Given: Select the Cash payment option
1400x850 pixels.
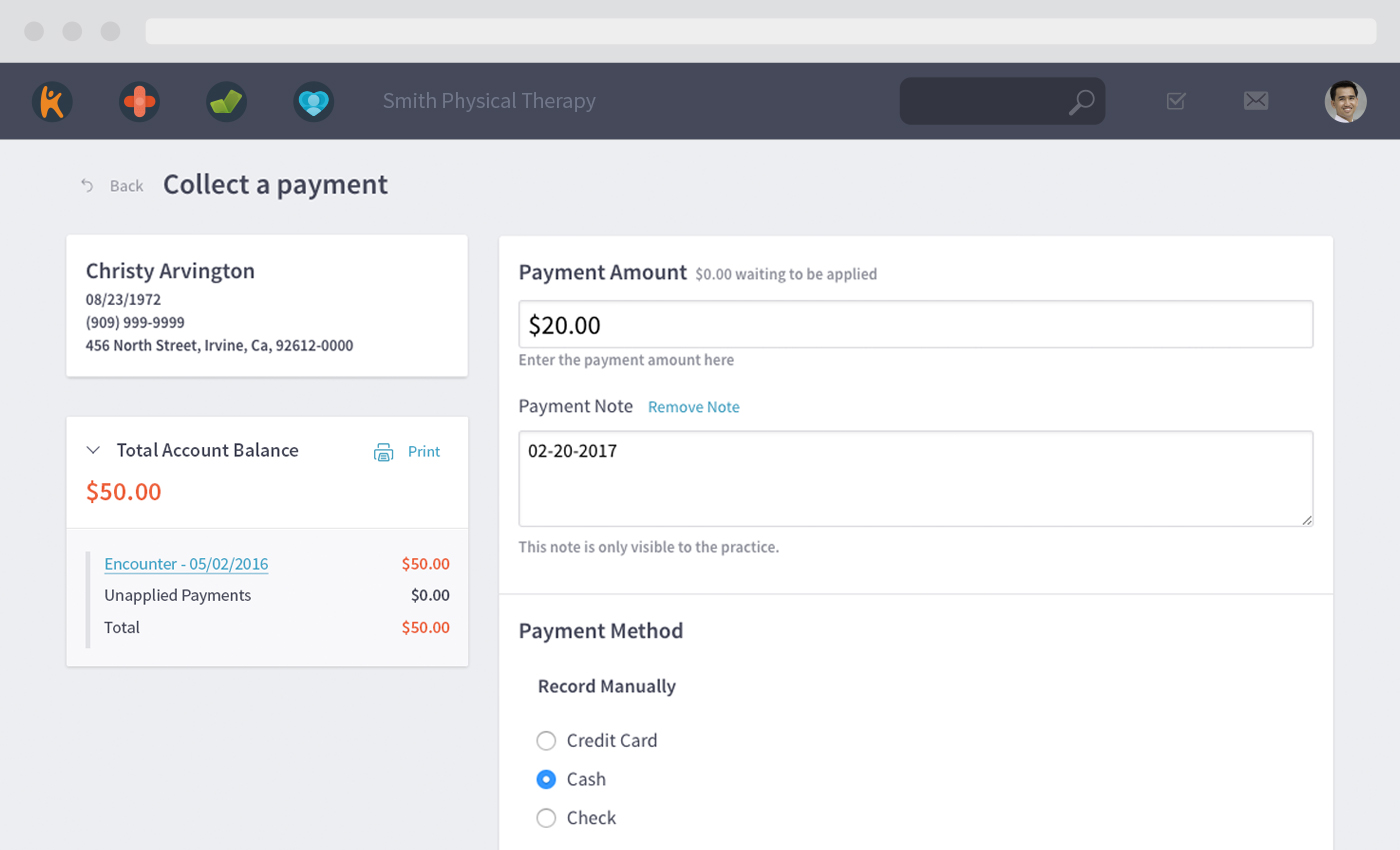Looking at the screenshot, I should [x=546, y=779].
